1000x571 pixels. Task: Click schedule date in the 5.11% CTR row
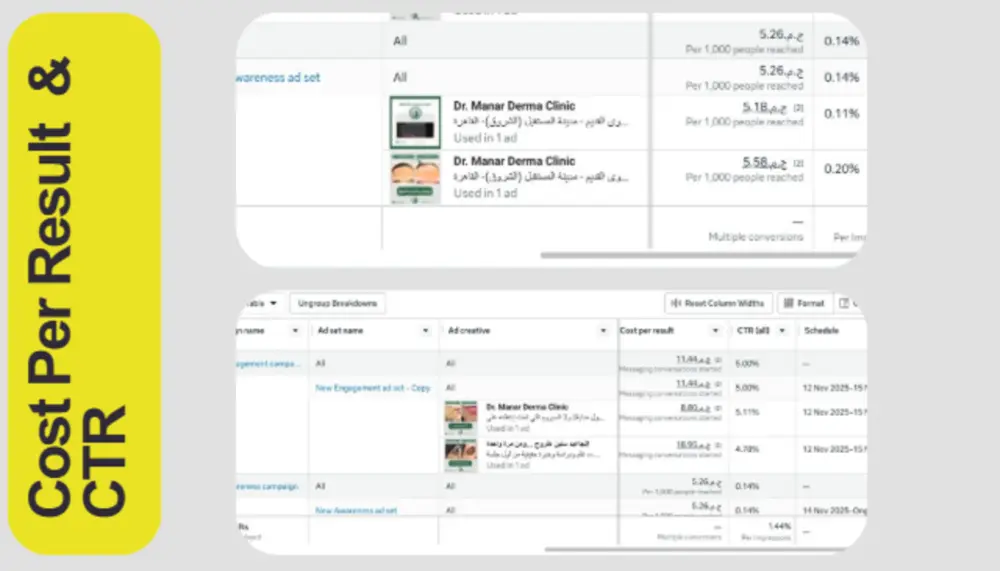tap(834, 412)
